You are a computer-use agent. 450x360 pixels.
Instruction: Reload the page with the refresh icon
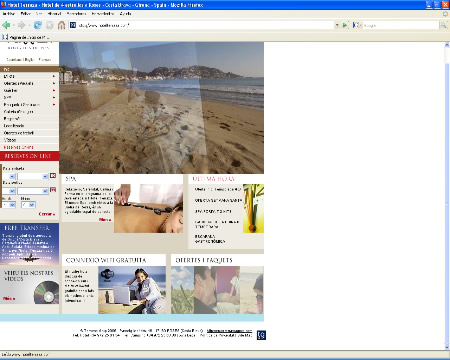click(x=38, y=25)
